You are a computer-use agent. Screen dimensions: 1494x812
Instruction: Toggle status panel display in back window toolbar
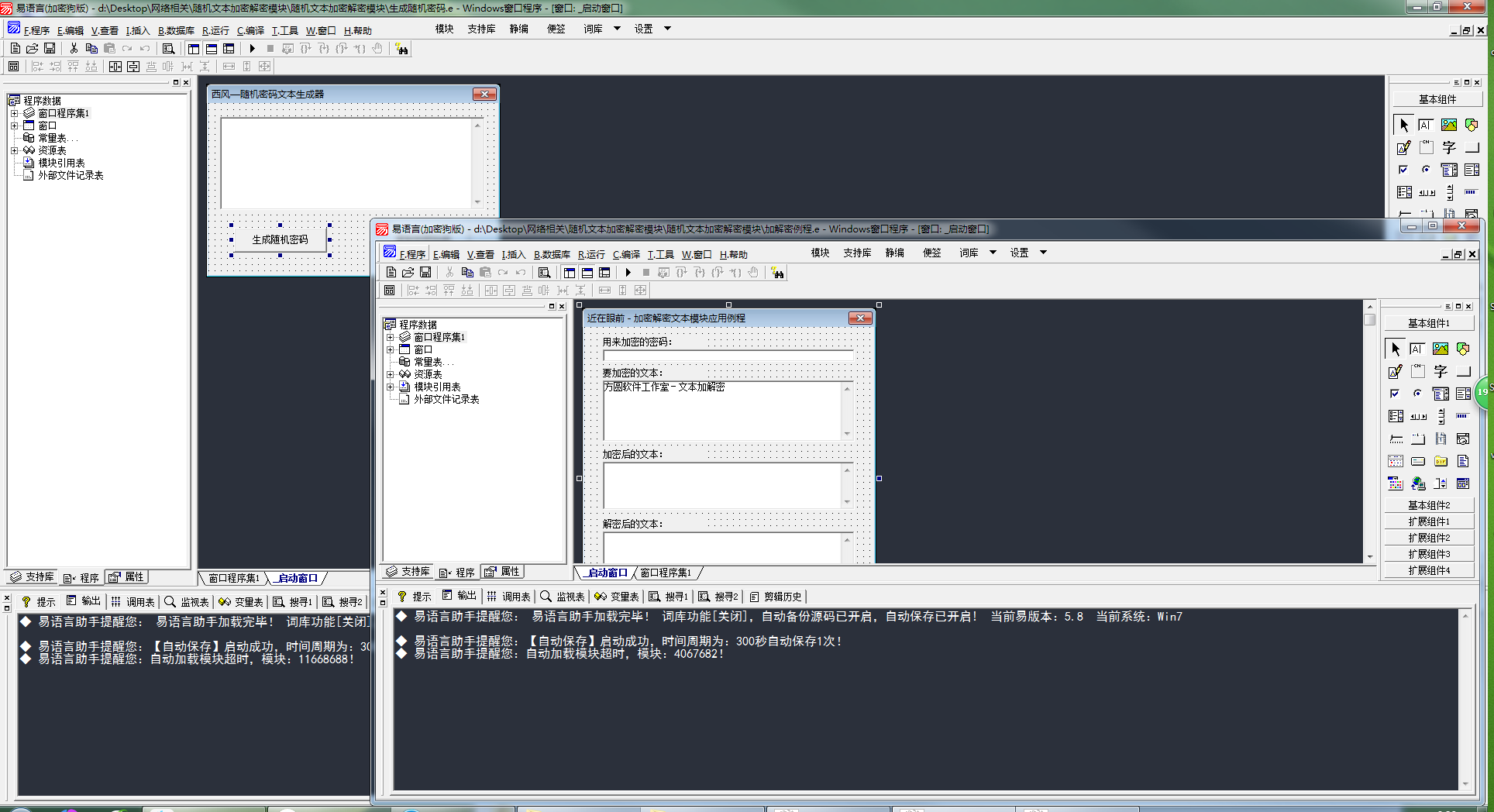[212, 48]
